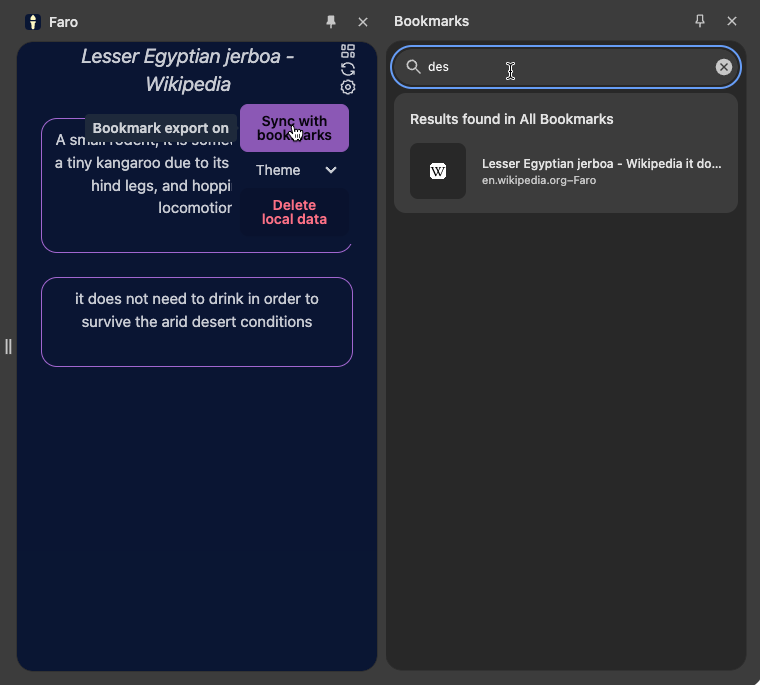760x685 pixels.
Task: Close the Bookmarks side panel
Action: tap(732, 21)
